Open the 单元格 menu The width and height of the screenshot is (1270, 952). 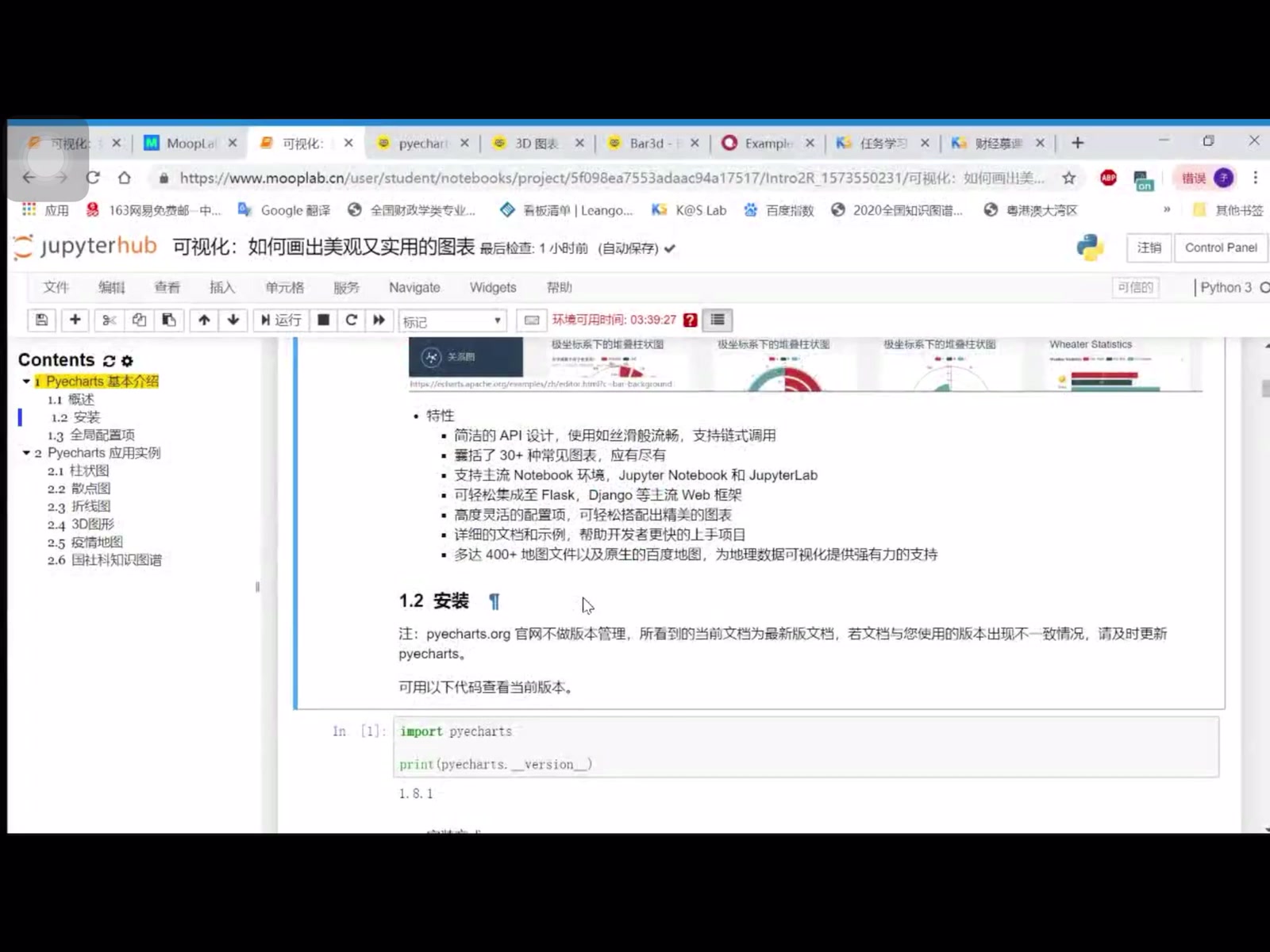(x=286, y=287)
